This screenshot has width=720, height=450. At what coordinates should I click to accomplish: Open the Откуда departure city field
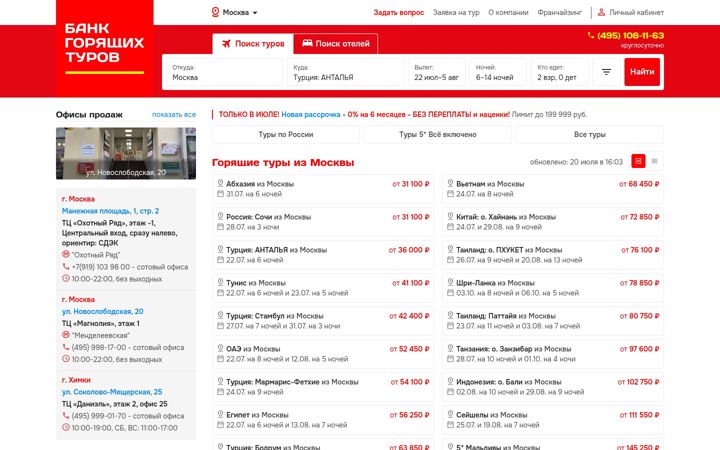point(224,72)
